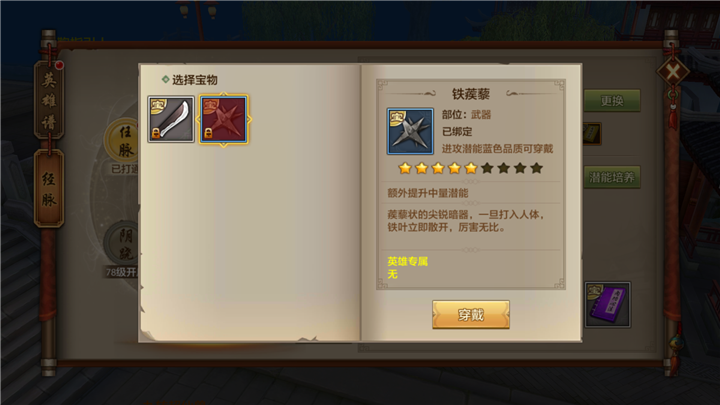
Task: Select the 任脉 meridian node
Action: click(123, 141)
